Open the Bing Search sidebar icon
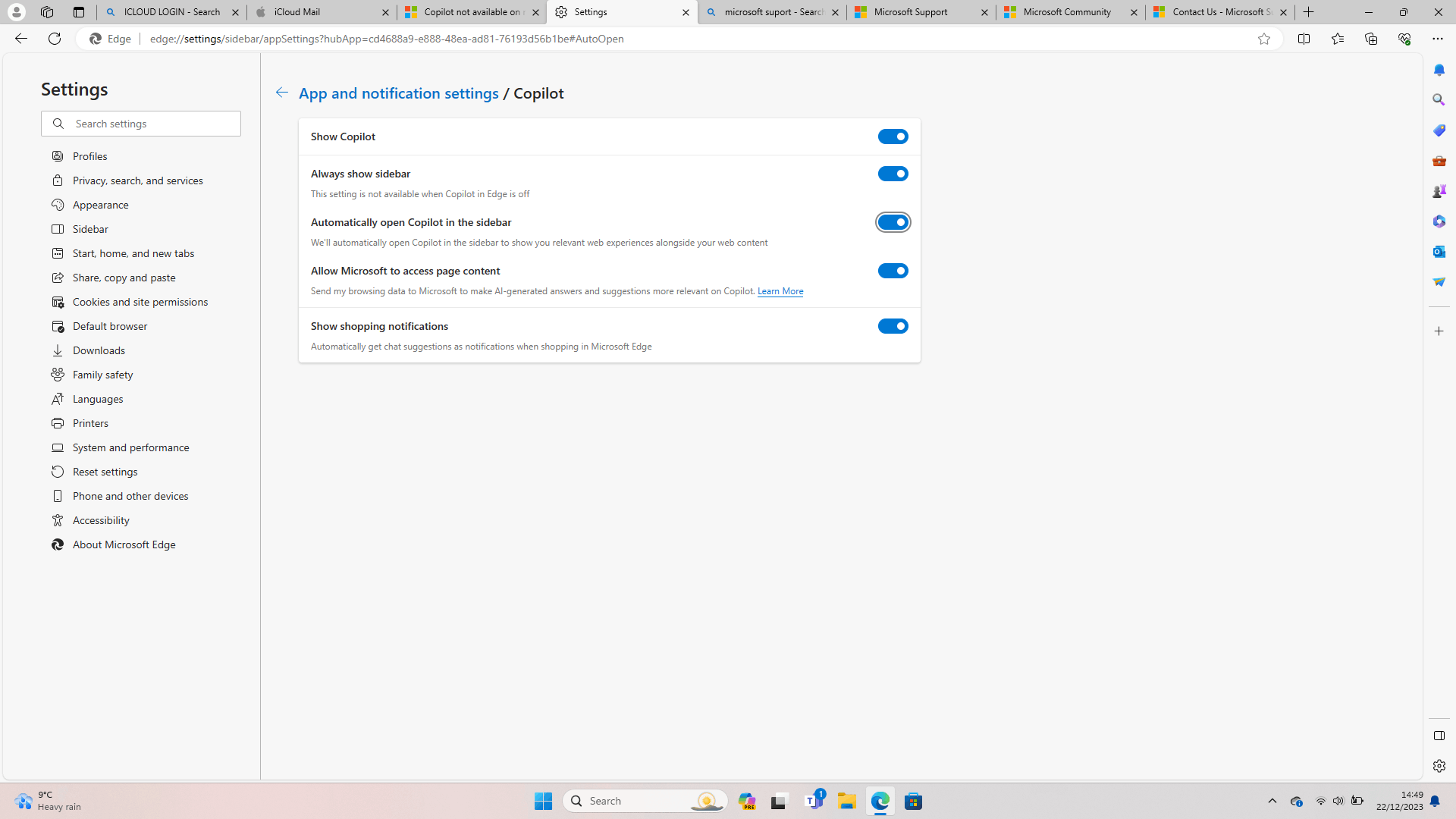 (1439, 100)
